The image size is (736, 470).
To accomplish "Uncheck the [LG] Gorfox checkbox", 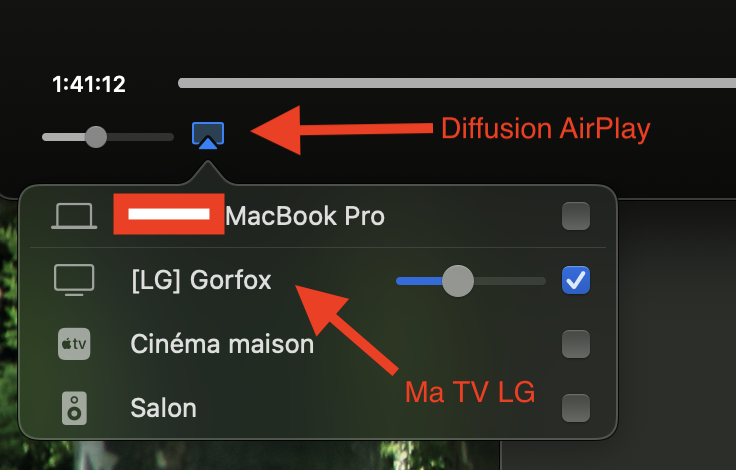I will coord(575,281).
